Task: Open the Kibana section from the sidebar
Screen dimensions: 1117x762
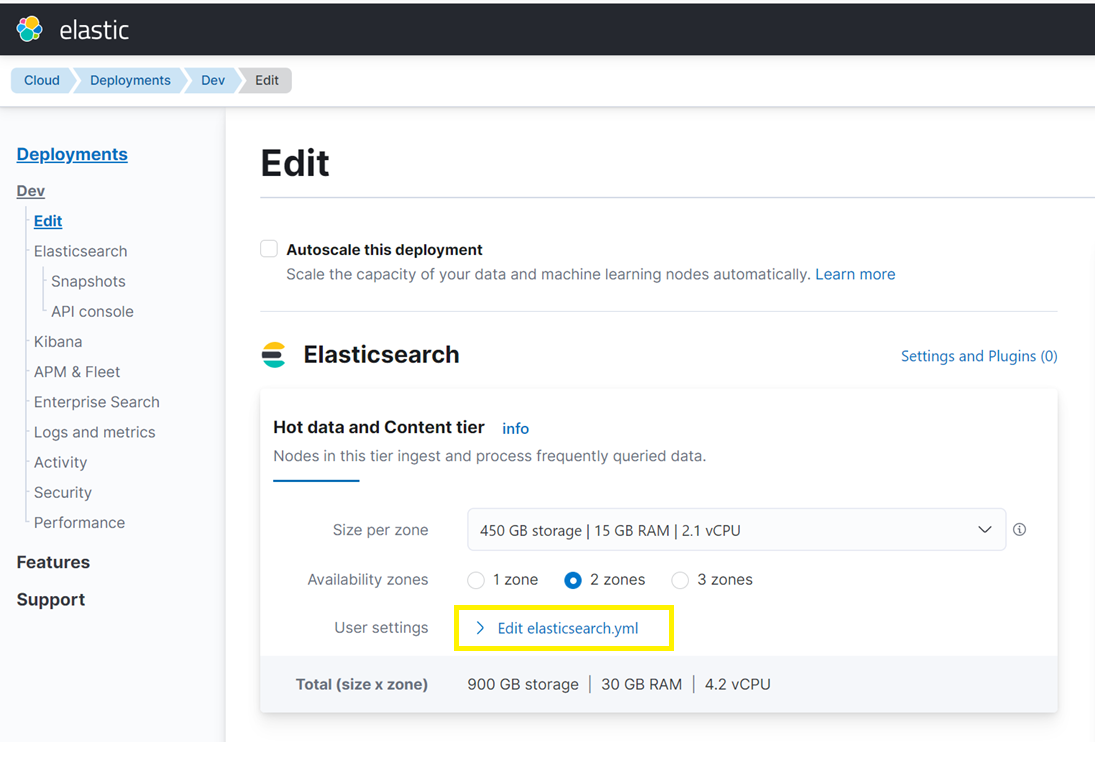Action: 57,341
